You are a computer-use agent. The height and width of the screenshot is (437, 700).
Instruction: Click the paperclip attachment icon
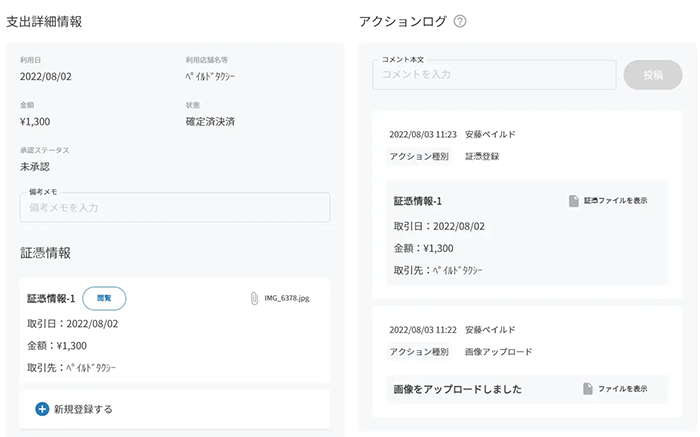255,298
